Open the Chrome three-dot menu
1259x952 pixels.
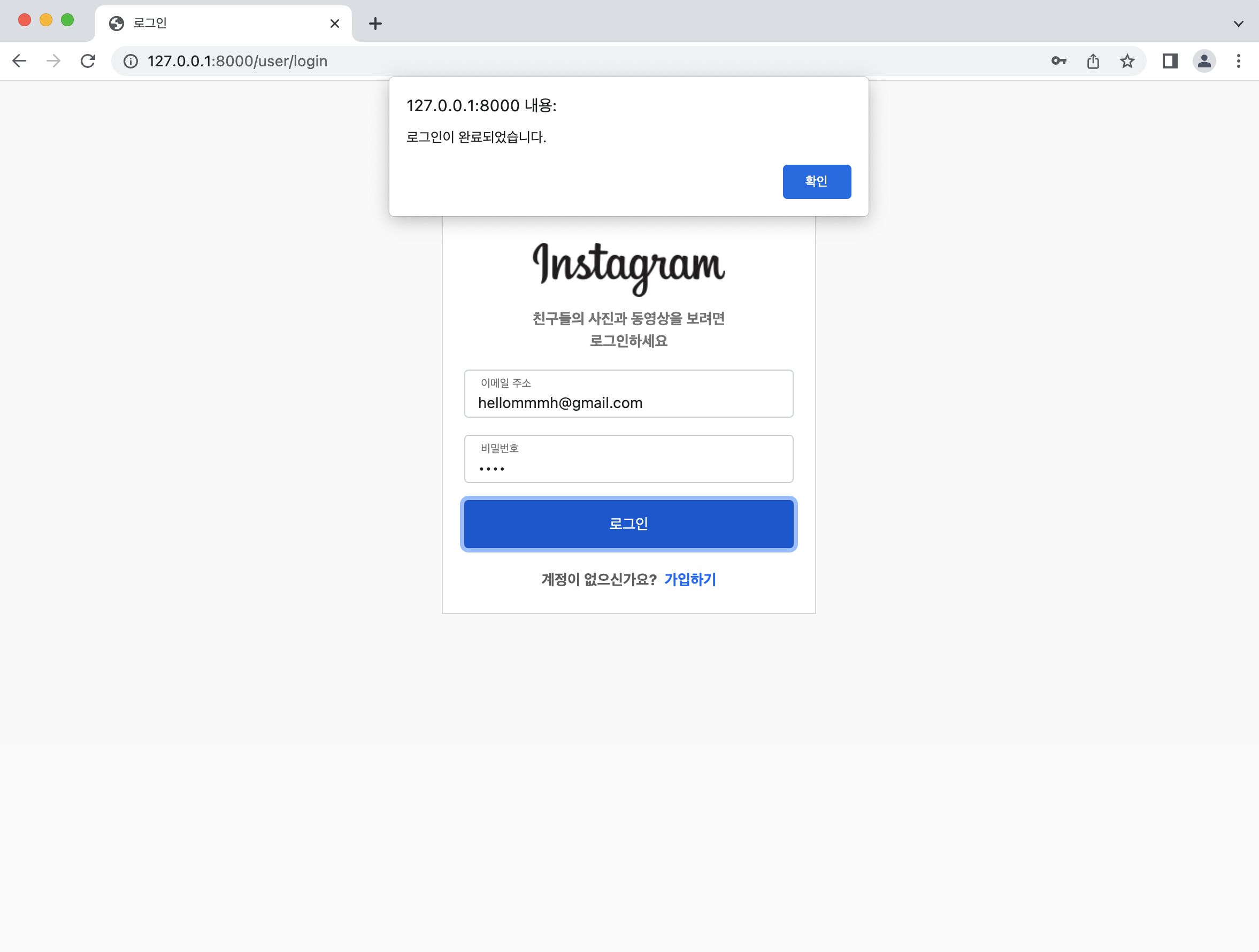[1239, 61]
